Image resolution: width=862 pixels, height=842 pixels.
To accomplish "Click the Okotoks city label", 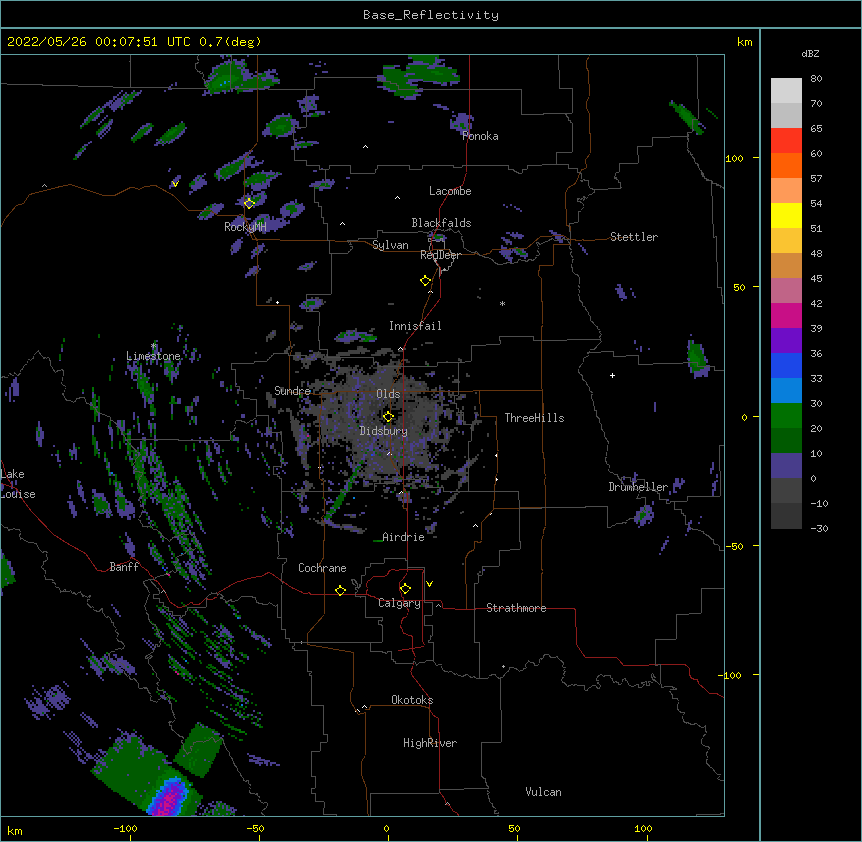I will tap(412, 700).
